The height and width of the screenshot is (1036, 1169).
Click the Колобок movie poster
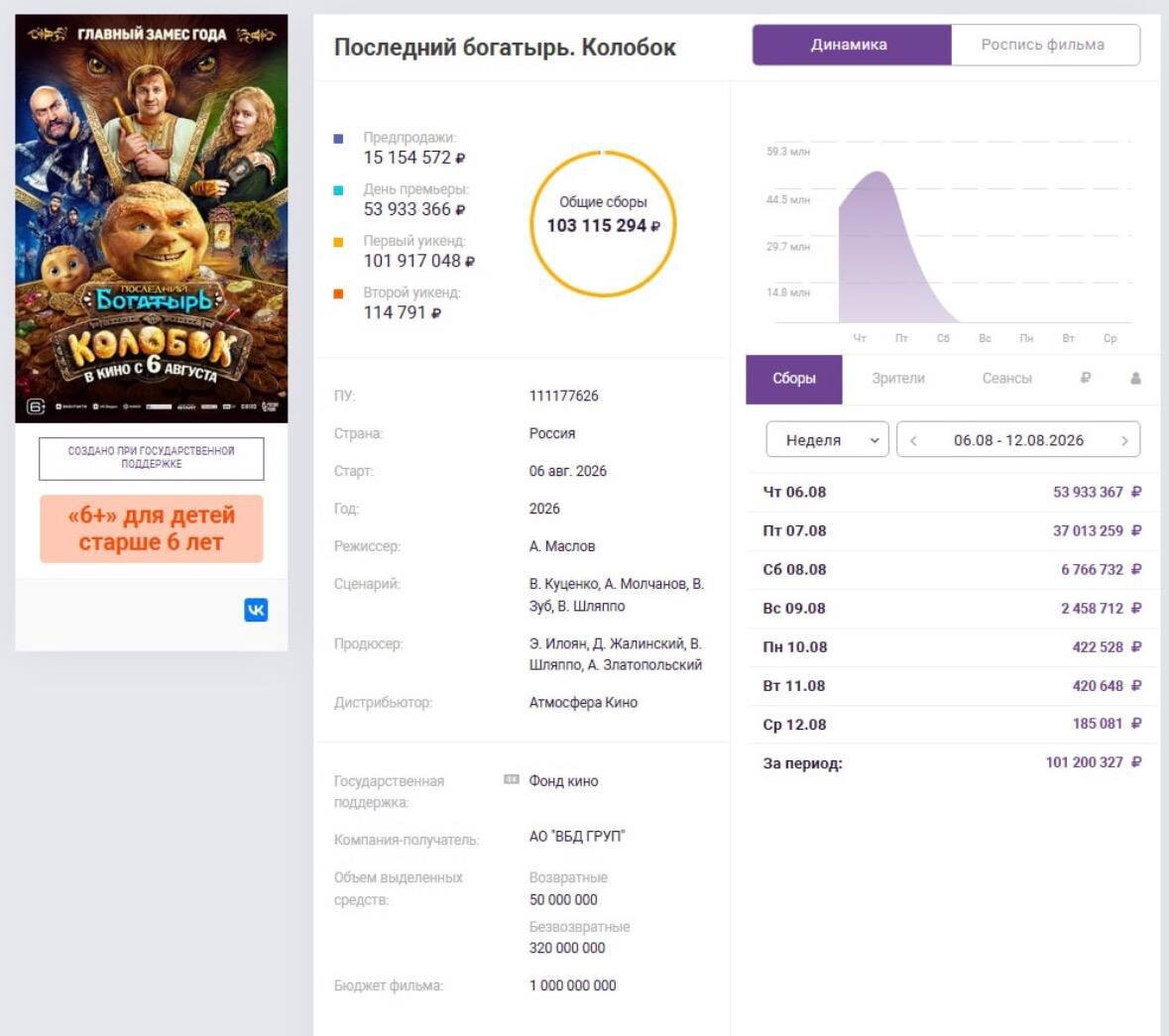pyautogui.click(x=152, y=218)
